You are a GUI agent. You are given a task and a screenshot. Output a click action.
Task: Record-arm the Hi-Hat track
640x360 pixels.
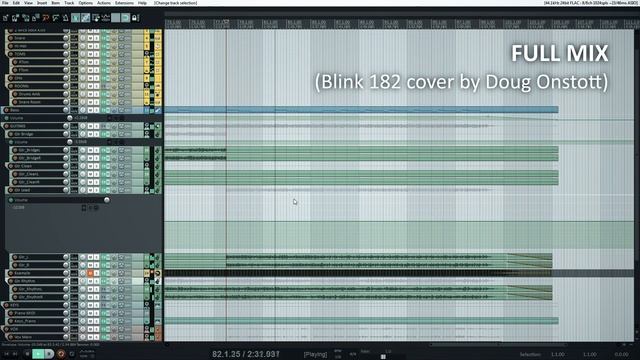11,46
